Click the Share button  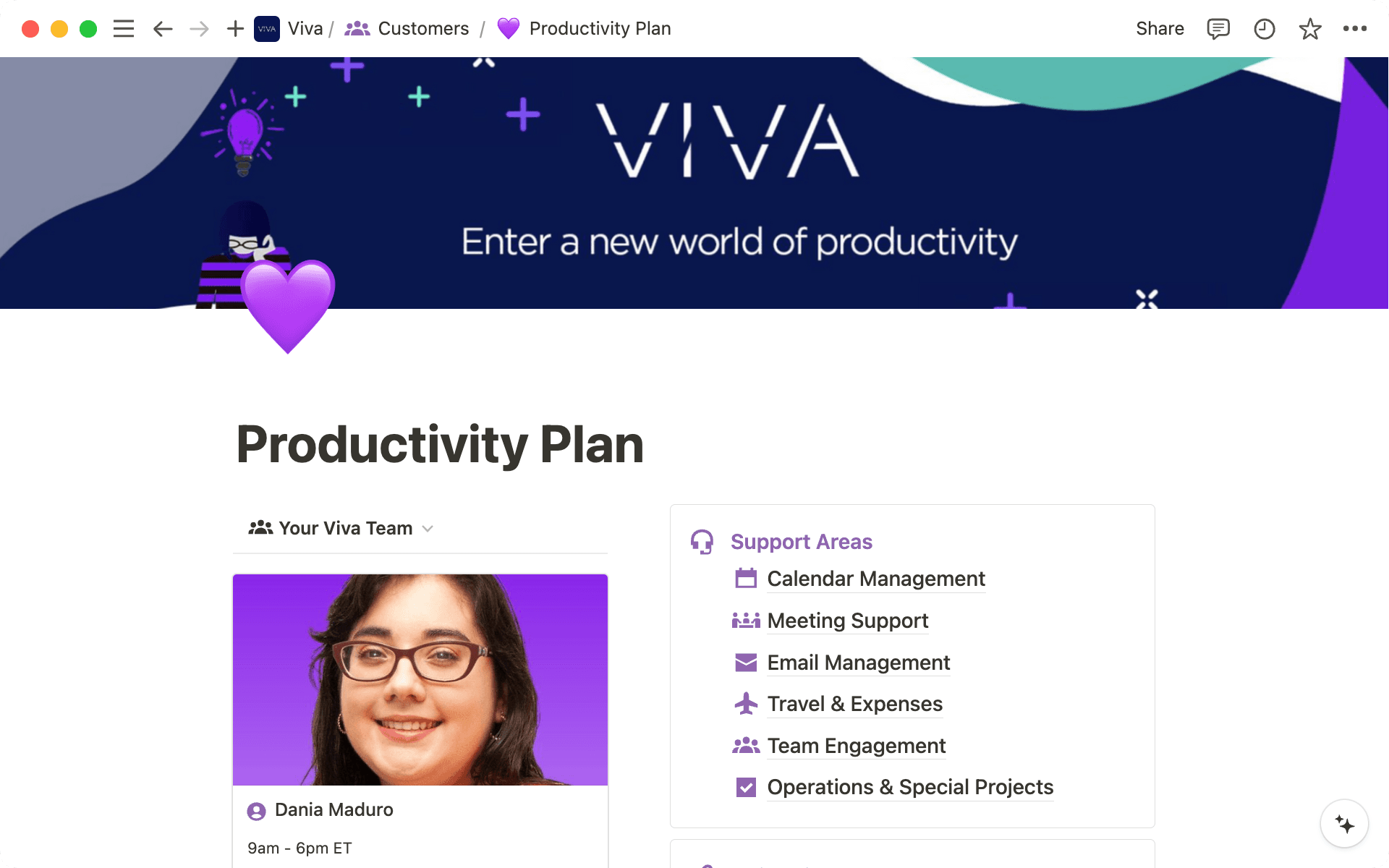pos(1159,29)
